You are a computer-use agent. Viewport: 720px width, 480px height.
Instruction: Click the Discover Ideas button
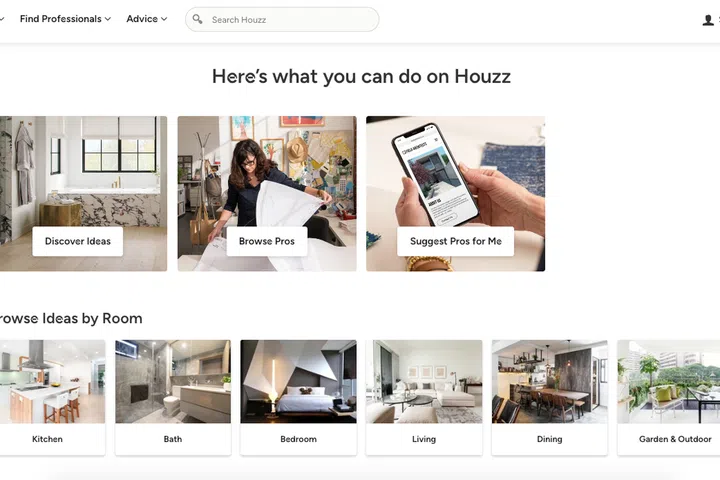click(x=78, y=241)
